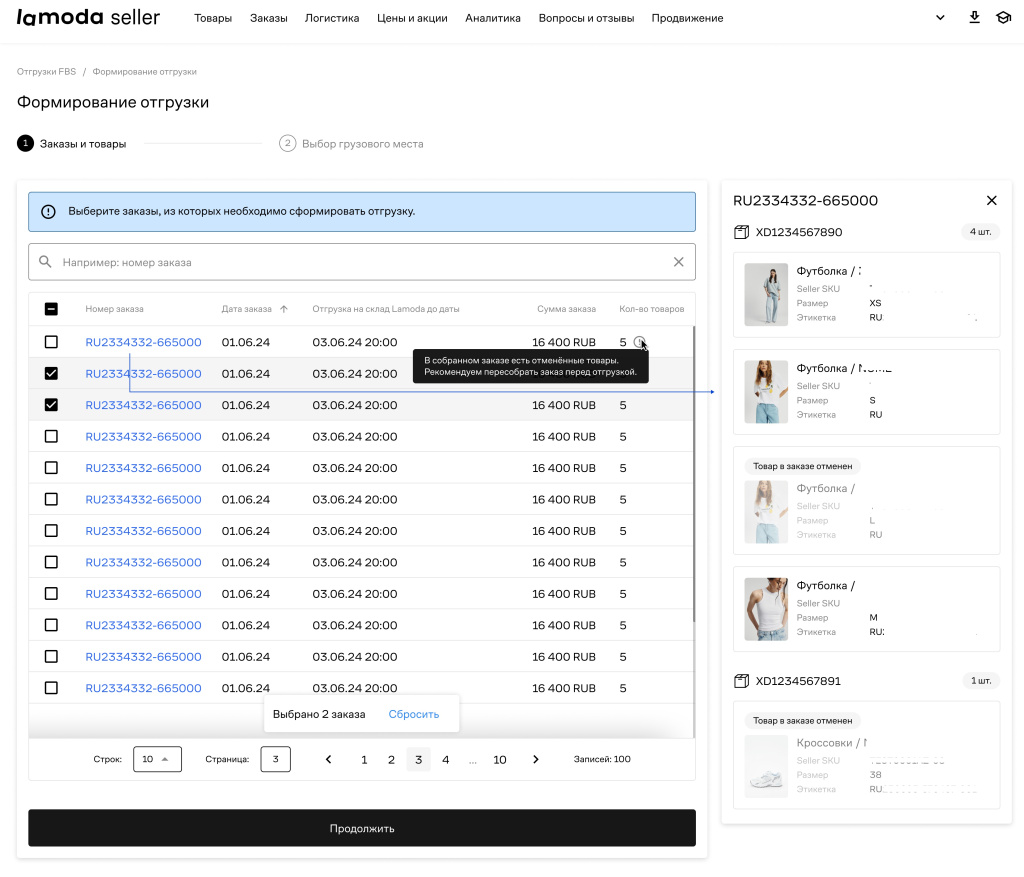Expand the header chevron dropdown
Screen dimensions: 1024x877
tap(939, 17)
